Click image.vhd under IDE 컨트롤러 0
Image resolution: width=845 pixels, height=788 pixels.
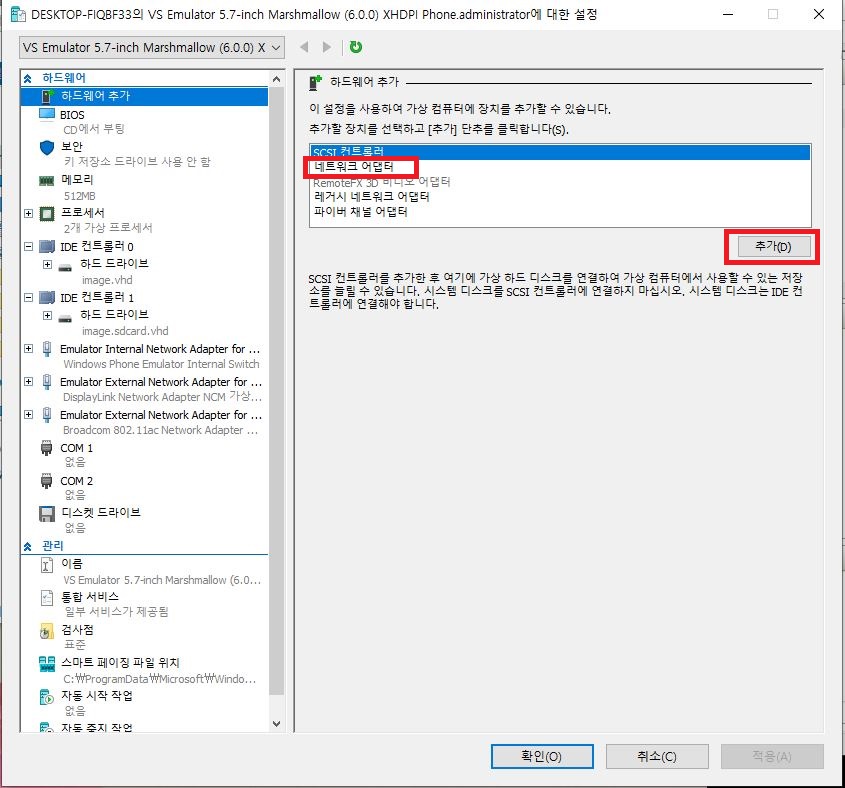tap(107, 280)
